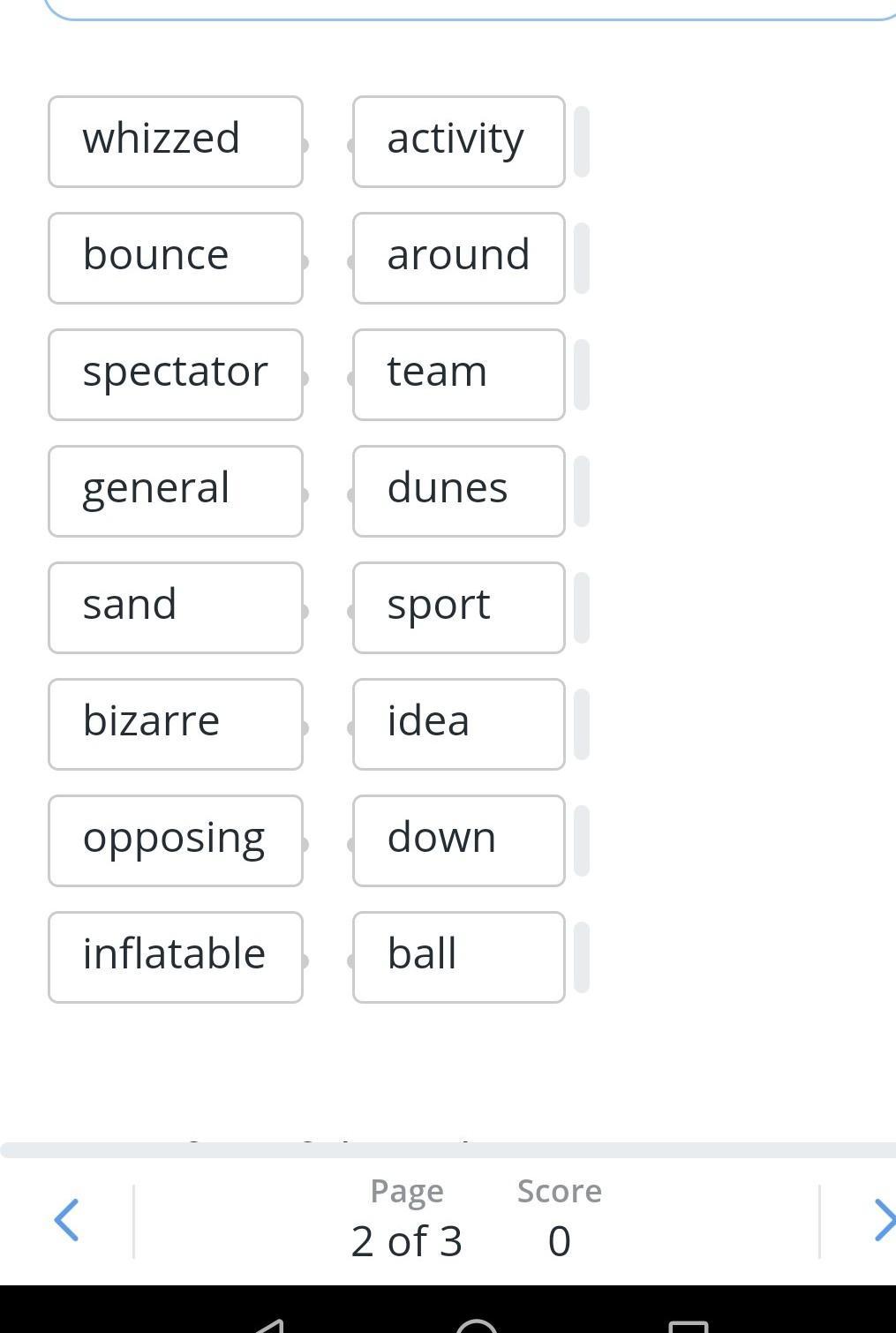Tap the 'sand' word tile
Screen dimensions: 896x1333
[176, 607]
